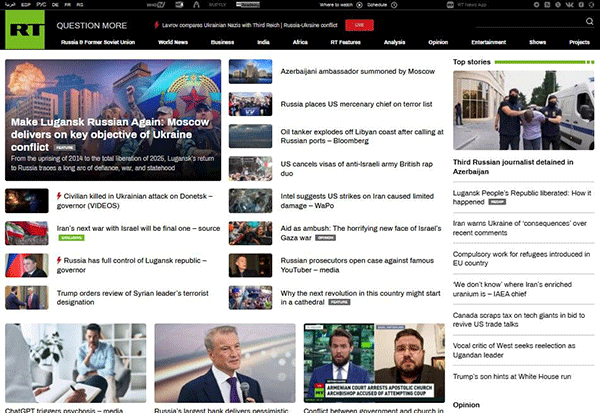600x413 pixels.
Task: Open Intel suggests US strikes on Iran story
Action: (357, 201)
